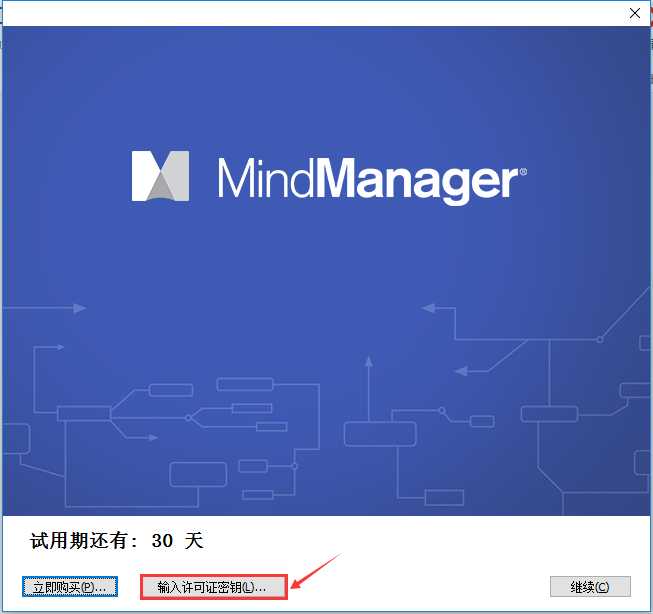Click the MindManager wordmark text

[x=372, y=181]
